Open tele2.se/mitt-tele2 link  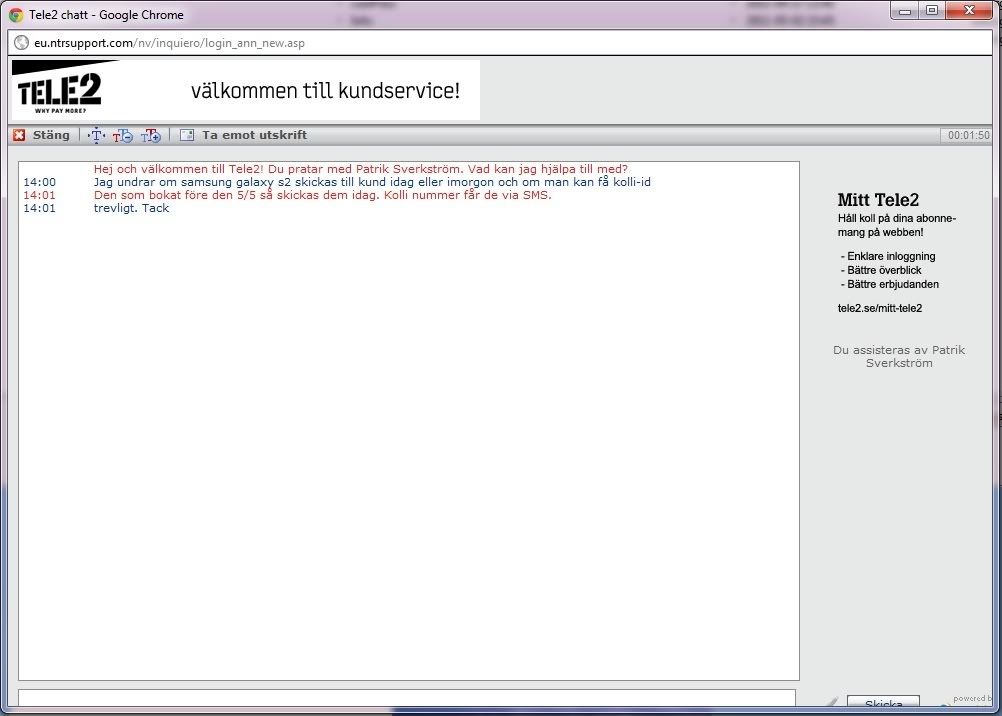coord(879,308)
